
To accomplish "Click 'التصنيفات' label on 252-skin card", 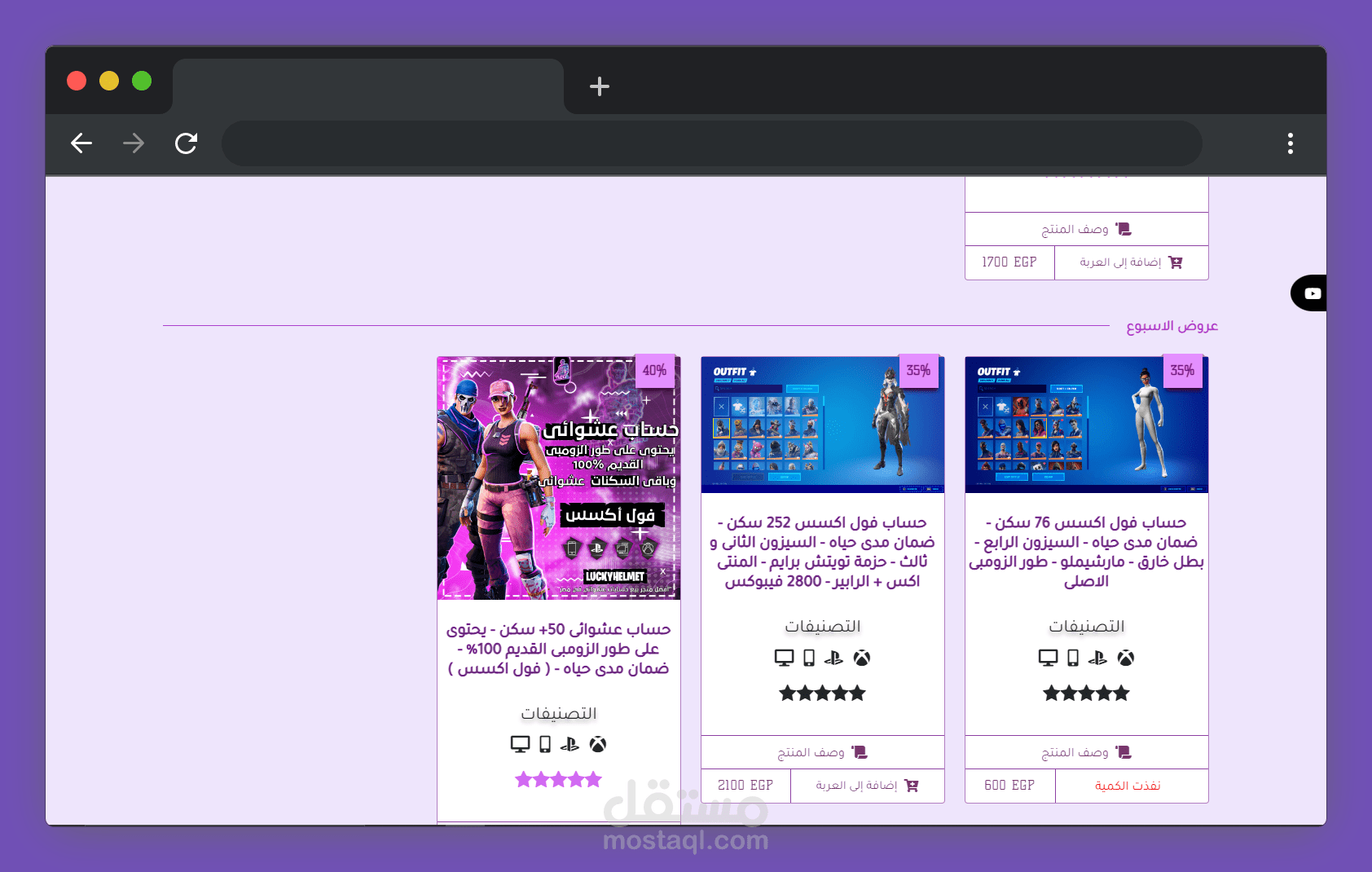I will click(823, 626).
